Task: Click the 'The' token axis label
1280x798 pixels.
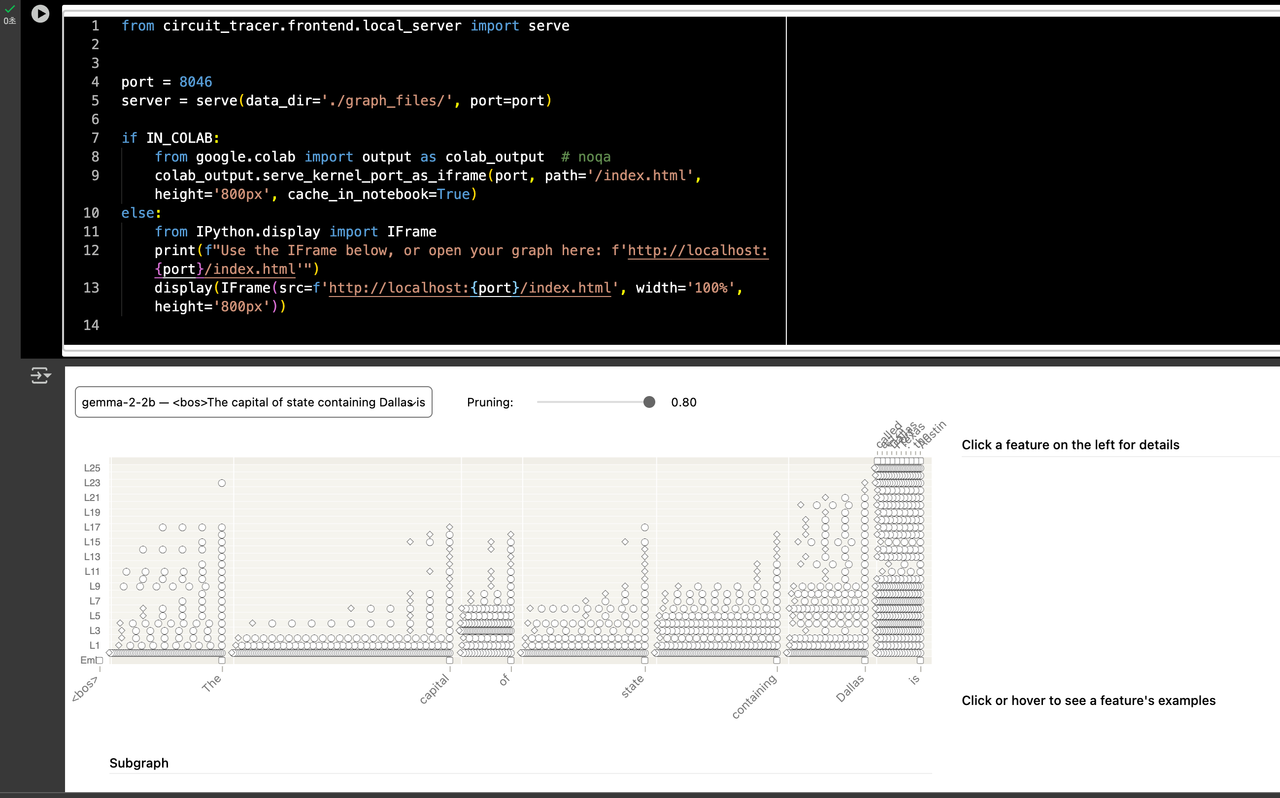Action: click(211, 684)
